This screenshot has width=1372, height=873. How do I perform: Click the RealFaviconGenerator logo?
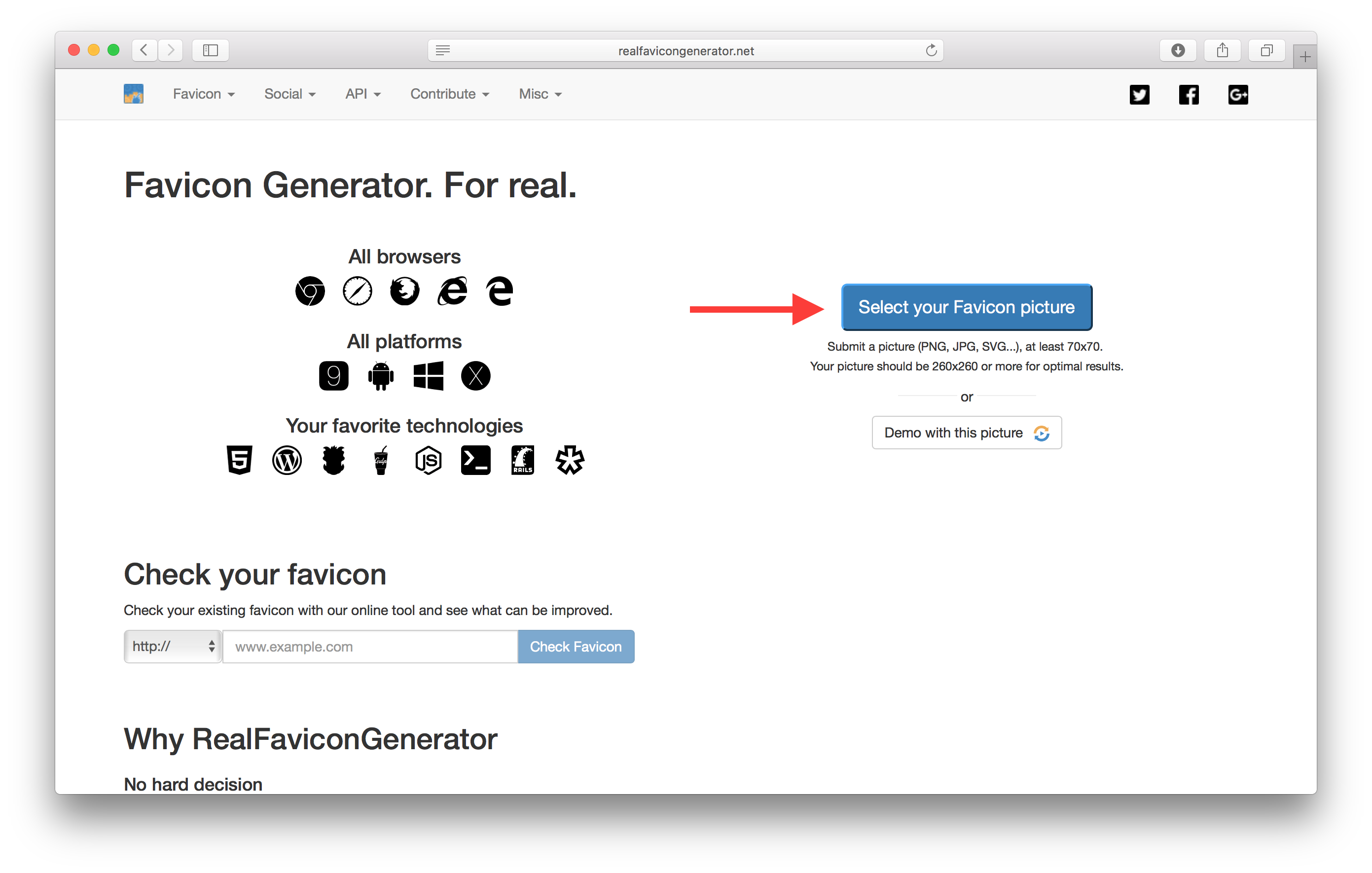(x=133, y=93)
